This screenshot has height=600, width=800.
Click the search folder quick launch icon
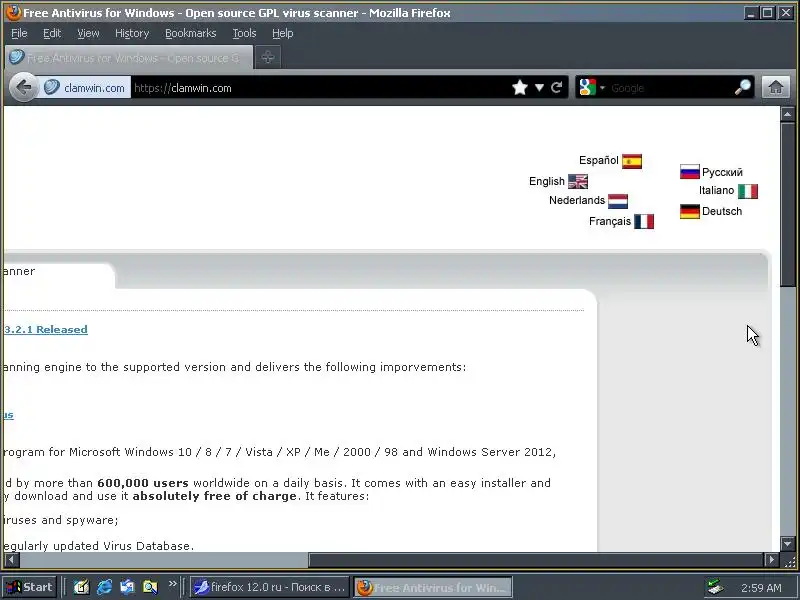pos(151,587)
